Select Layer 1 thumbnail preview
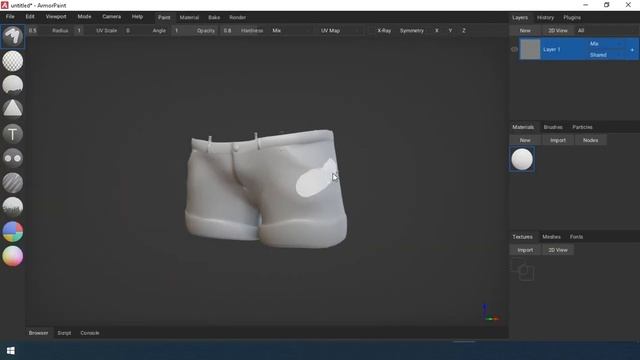640x360 pixels. (530, 49)
